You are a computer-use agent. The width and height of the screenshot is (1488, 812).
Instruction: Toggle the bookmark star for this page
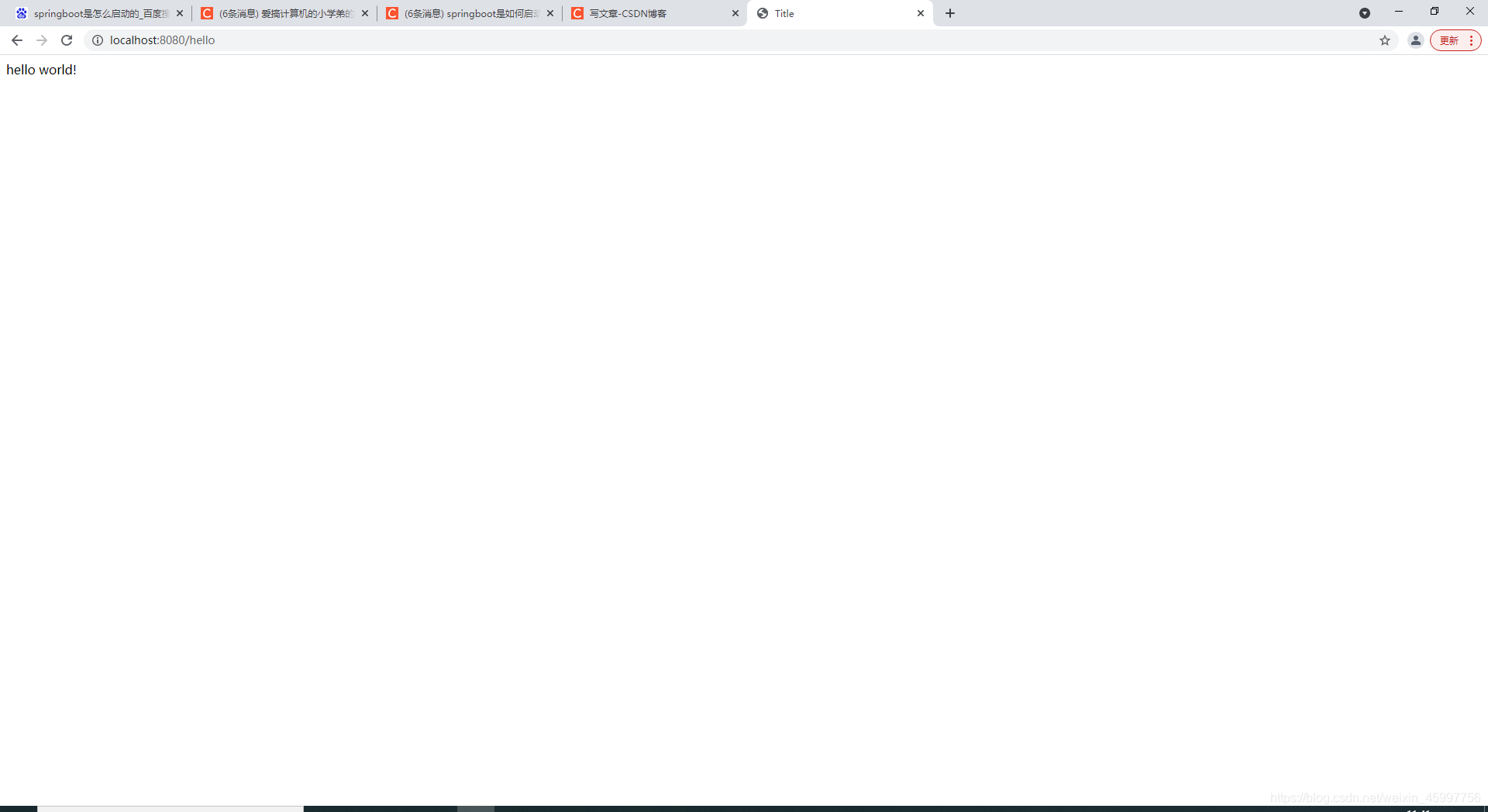pyautogui.click(x=1385, y=40)
